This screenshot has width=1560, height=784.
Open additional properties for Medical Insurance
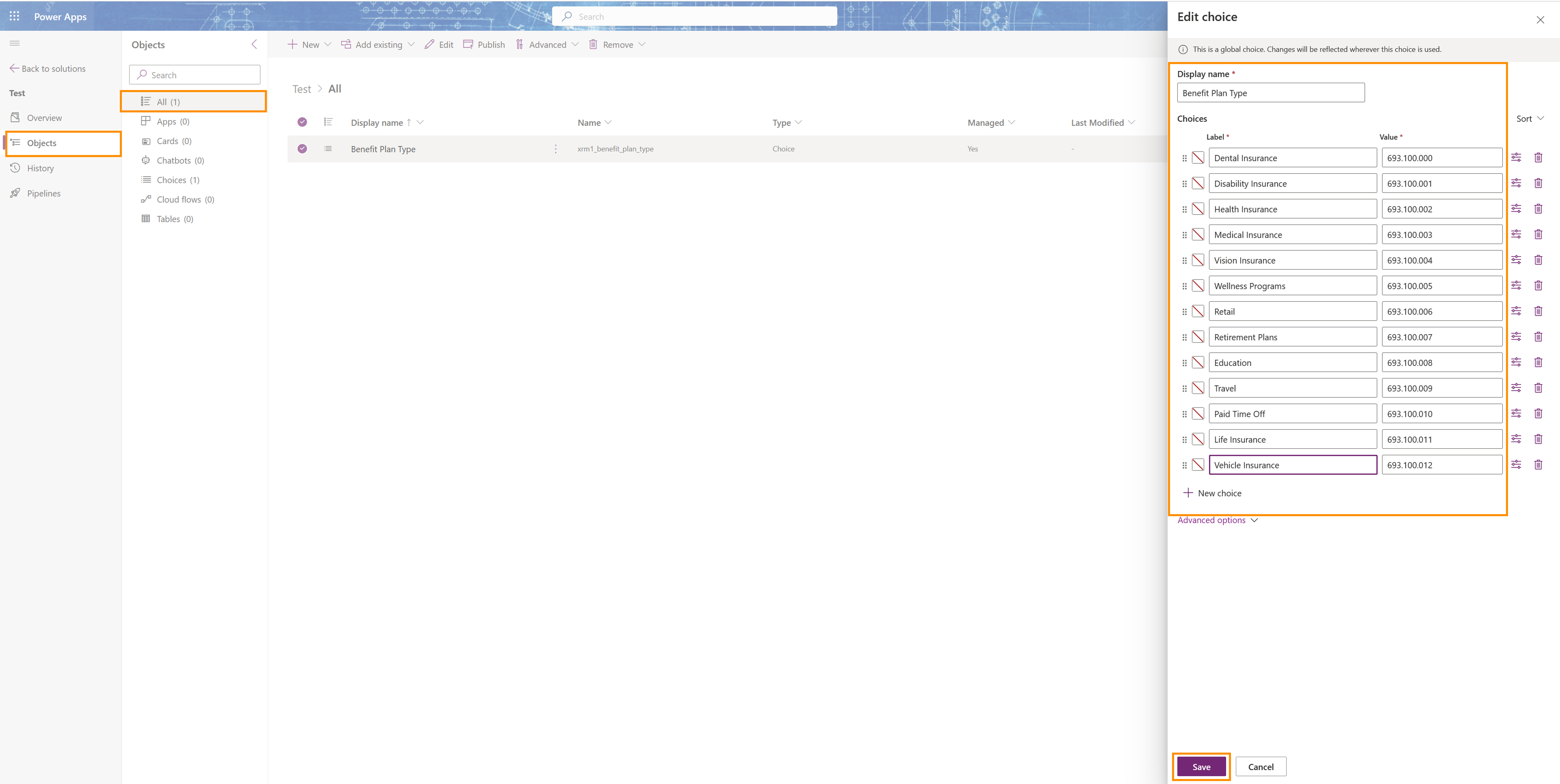(1516, 234)
